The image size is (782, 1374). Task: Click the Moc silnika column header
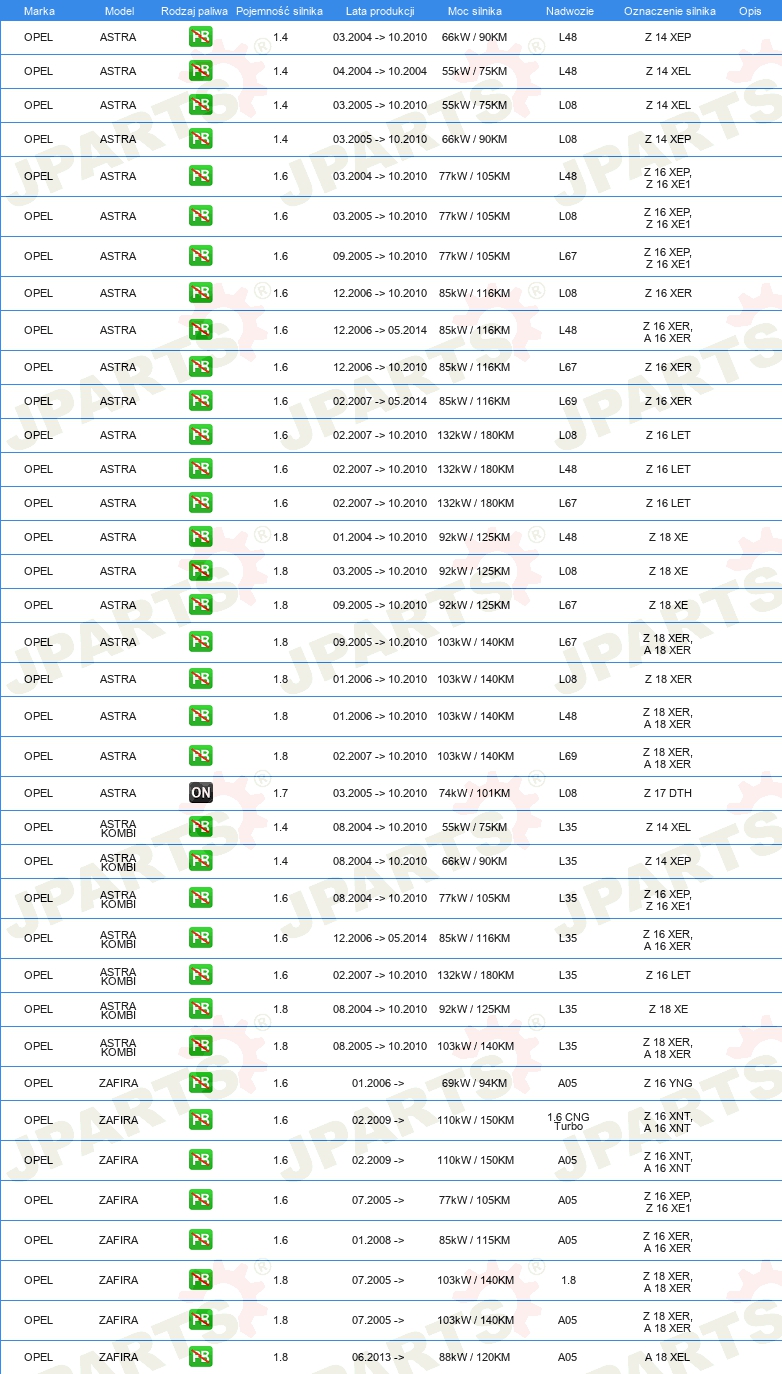point(475,11)
